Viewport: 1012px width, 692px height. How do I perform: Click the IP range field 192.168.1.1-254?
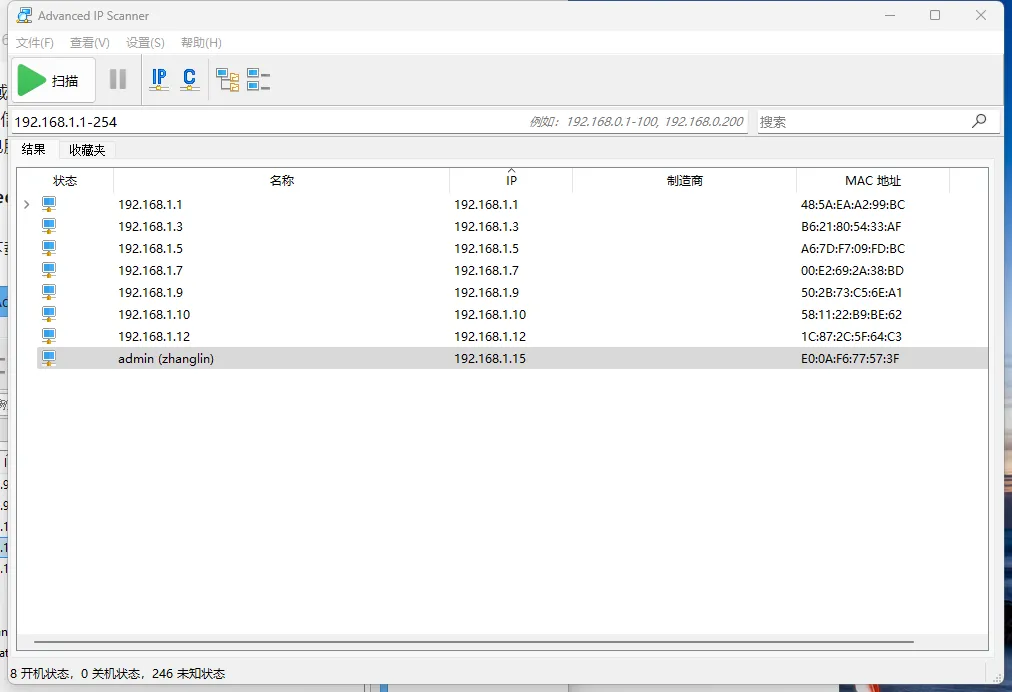(x=380, y=122)
